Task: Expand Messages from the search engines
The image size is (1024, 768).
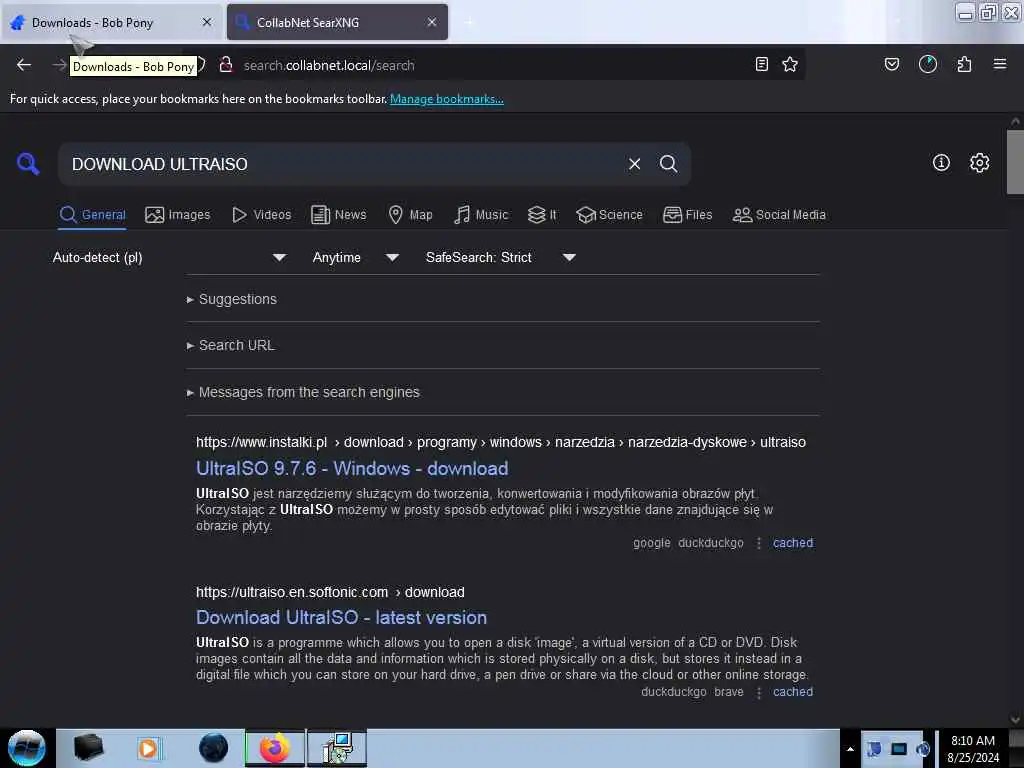Action: click(303, 392)
